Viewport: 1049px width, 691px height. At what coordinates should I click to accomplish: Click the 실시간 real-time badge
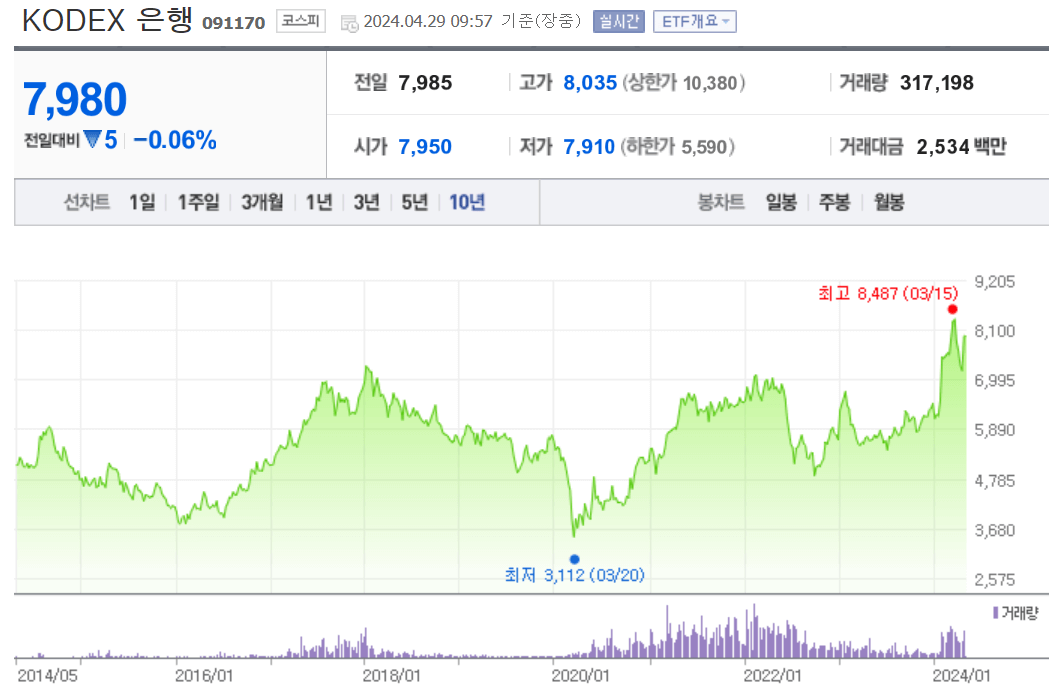coord(619,21)
